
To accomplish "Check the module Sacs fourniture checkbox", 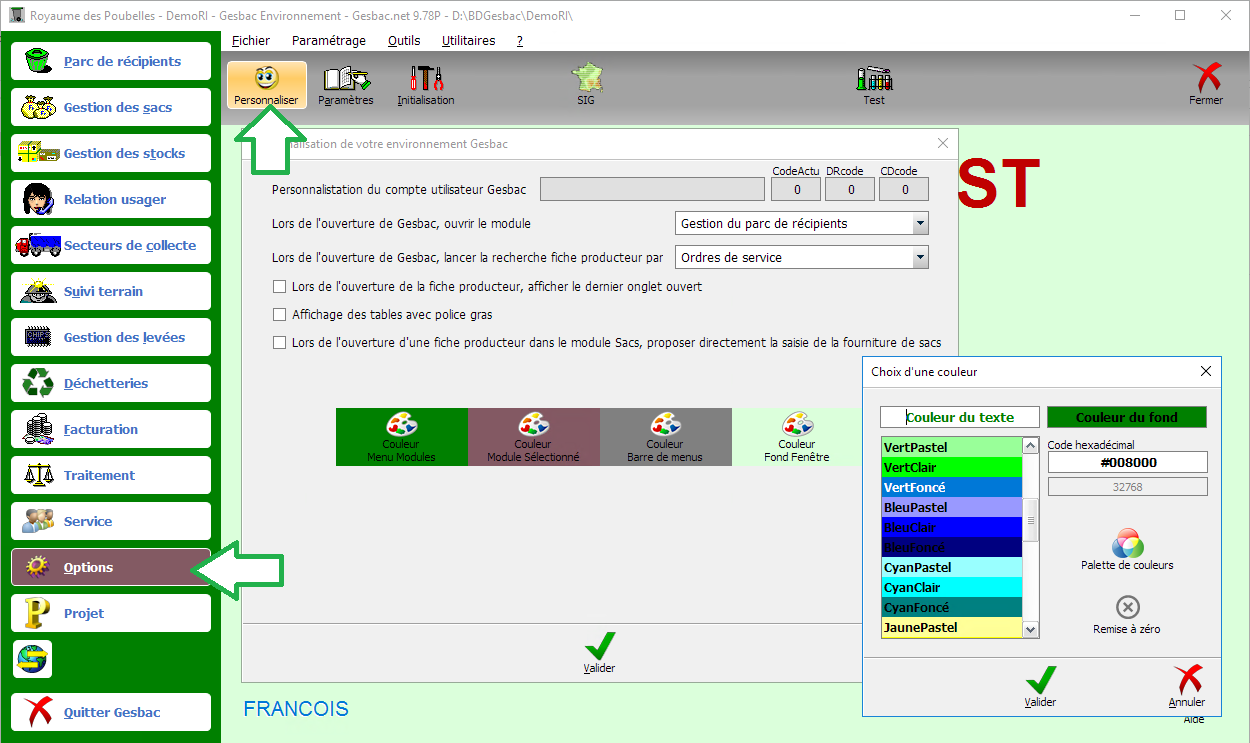I will click(280, 343).
